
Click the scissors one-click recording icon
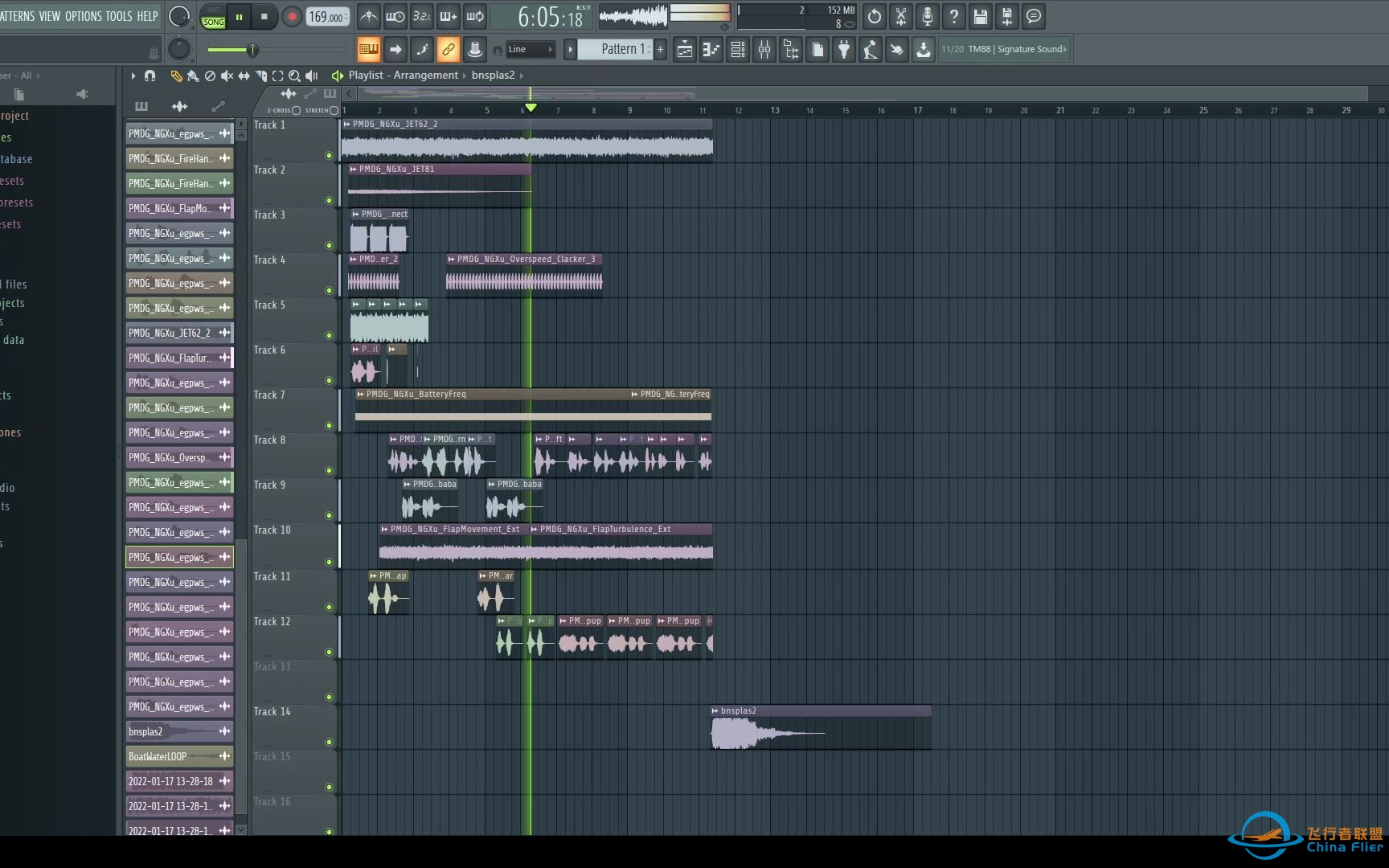pyautogui.click(x=901, y=16)
